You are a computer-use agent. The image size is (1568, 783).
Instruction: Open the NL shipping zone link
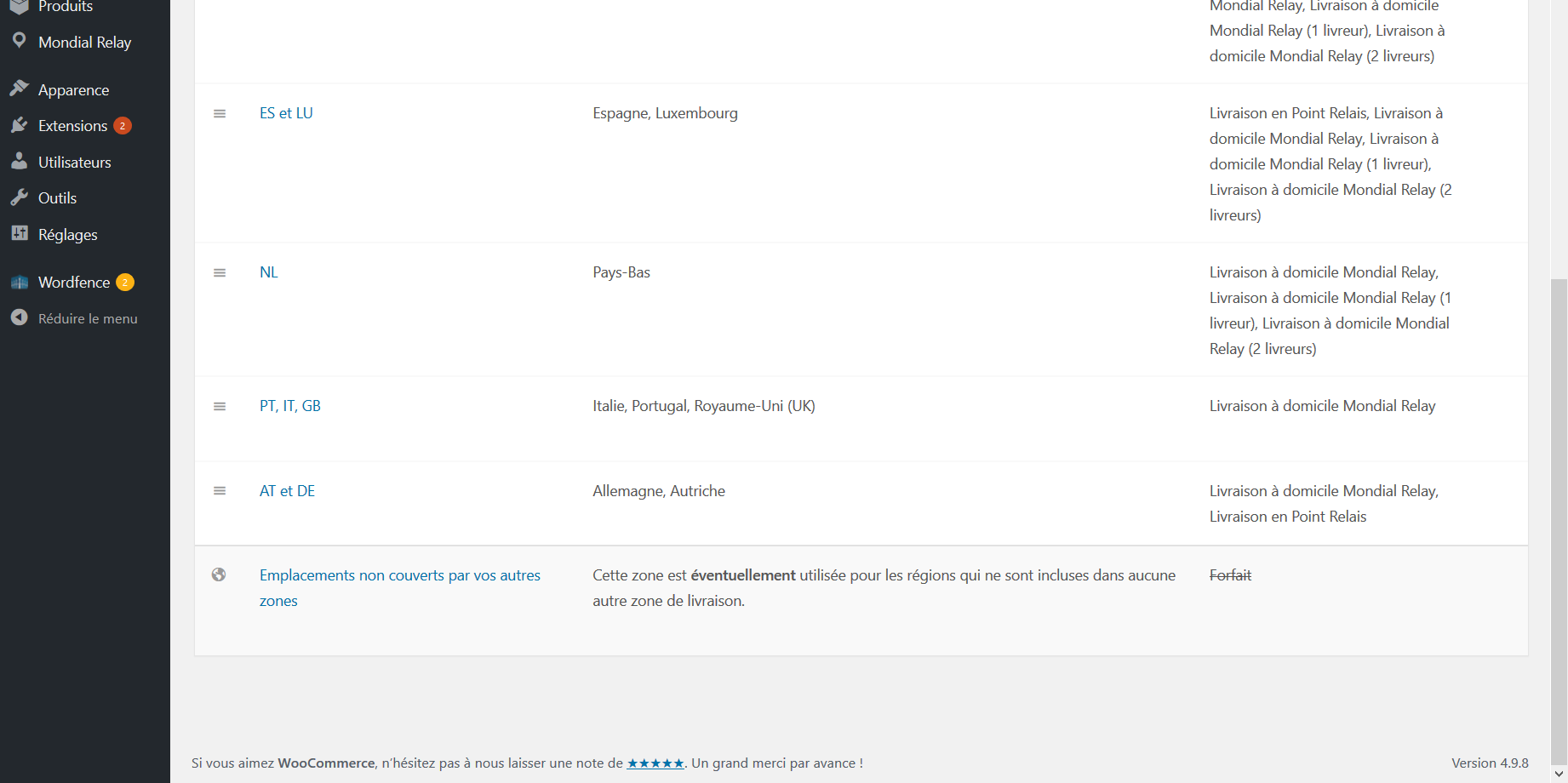pyautogui.click(x=268, y=272)
